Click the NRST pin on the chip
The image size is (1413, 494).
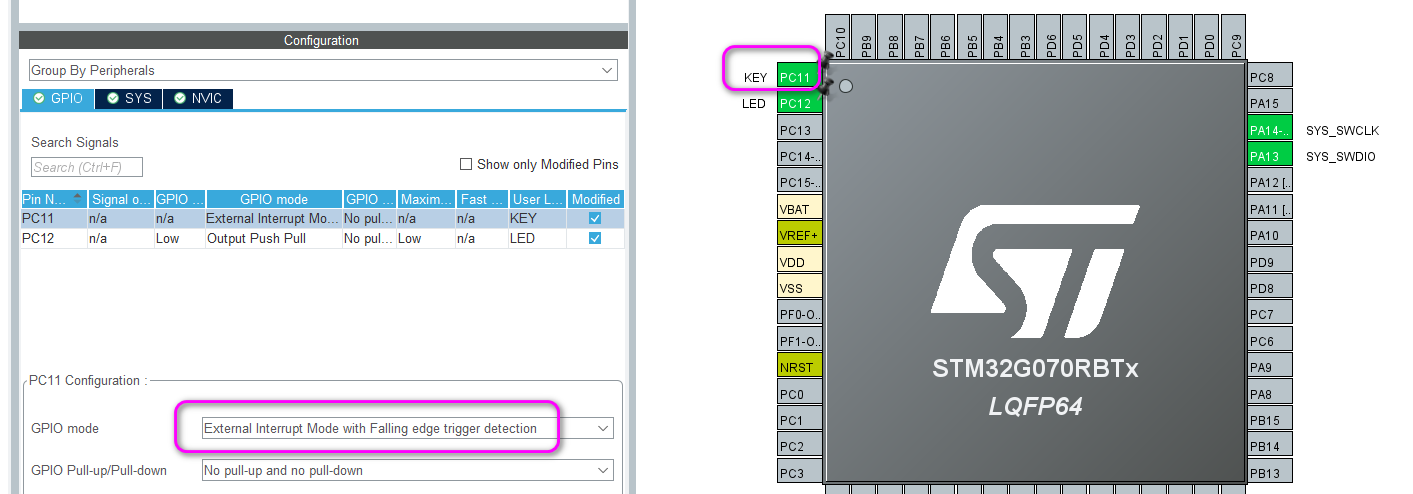pyautogui.click(x=799, y=367)
